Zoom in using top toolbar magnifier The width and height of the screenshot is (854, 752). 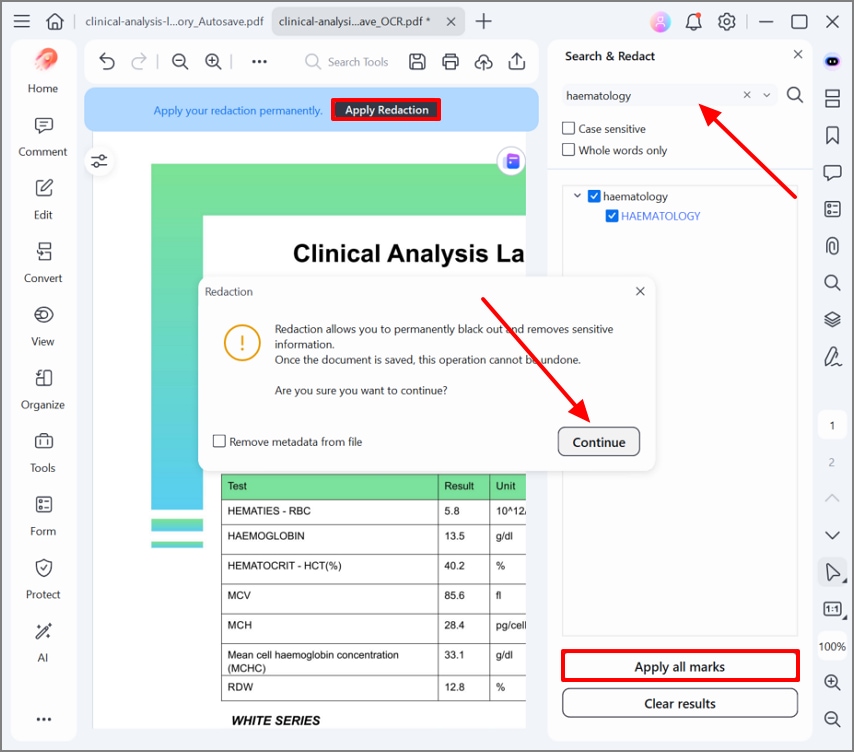pos(213,62)
